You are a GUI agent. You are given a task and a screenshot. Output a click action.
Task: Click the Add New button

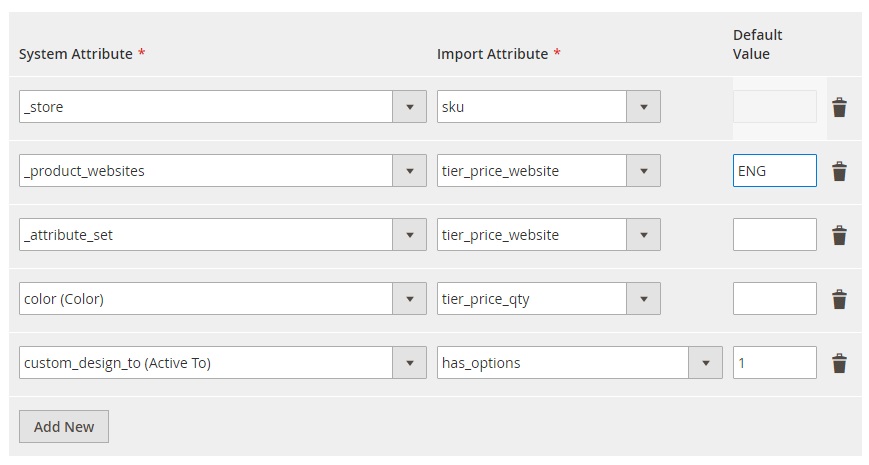[64, 427]
